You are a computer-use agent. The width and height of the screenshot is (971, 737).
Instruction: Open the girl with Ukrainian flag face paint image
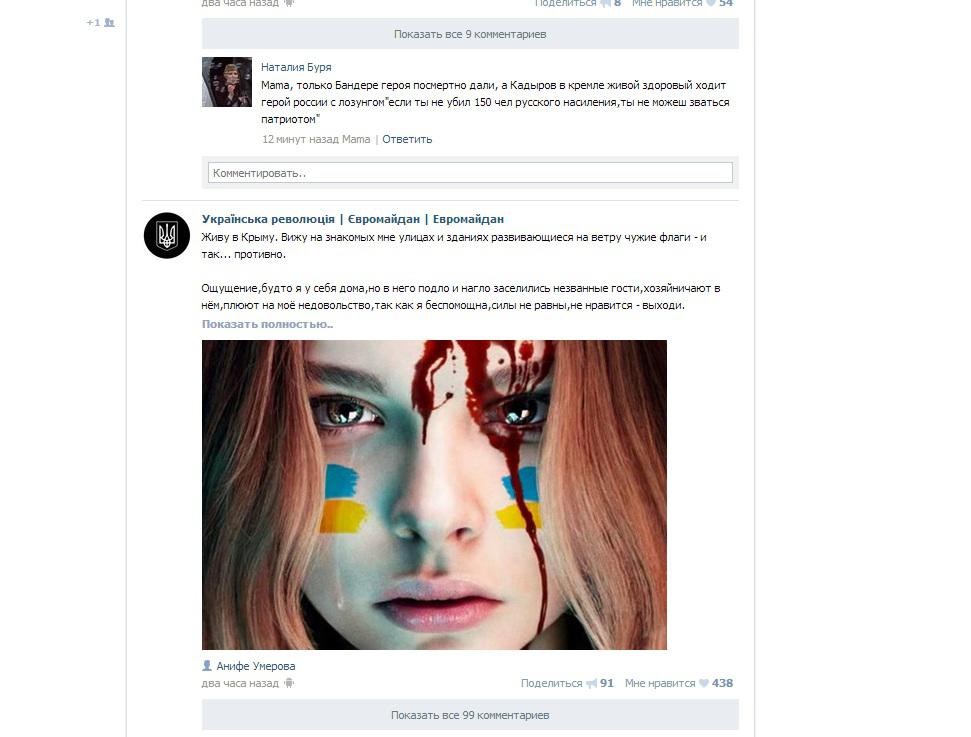[434, 494]
